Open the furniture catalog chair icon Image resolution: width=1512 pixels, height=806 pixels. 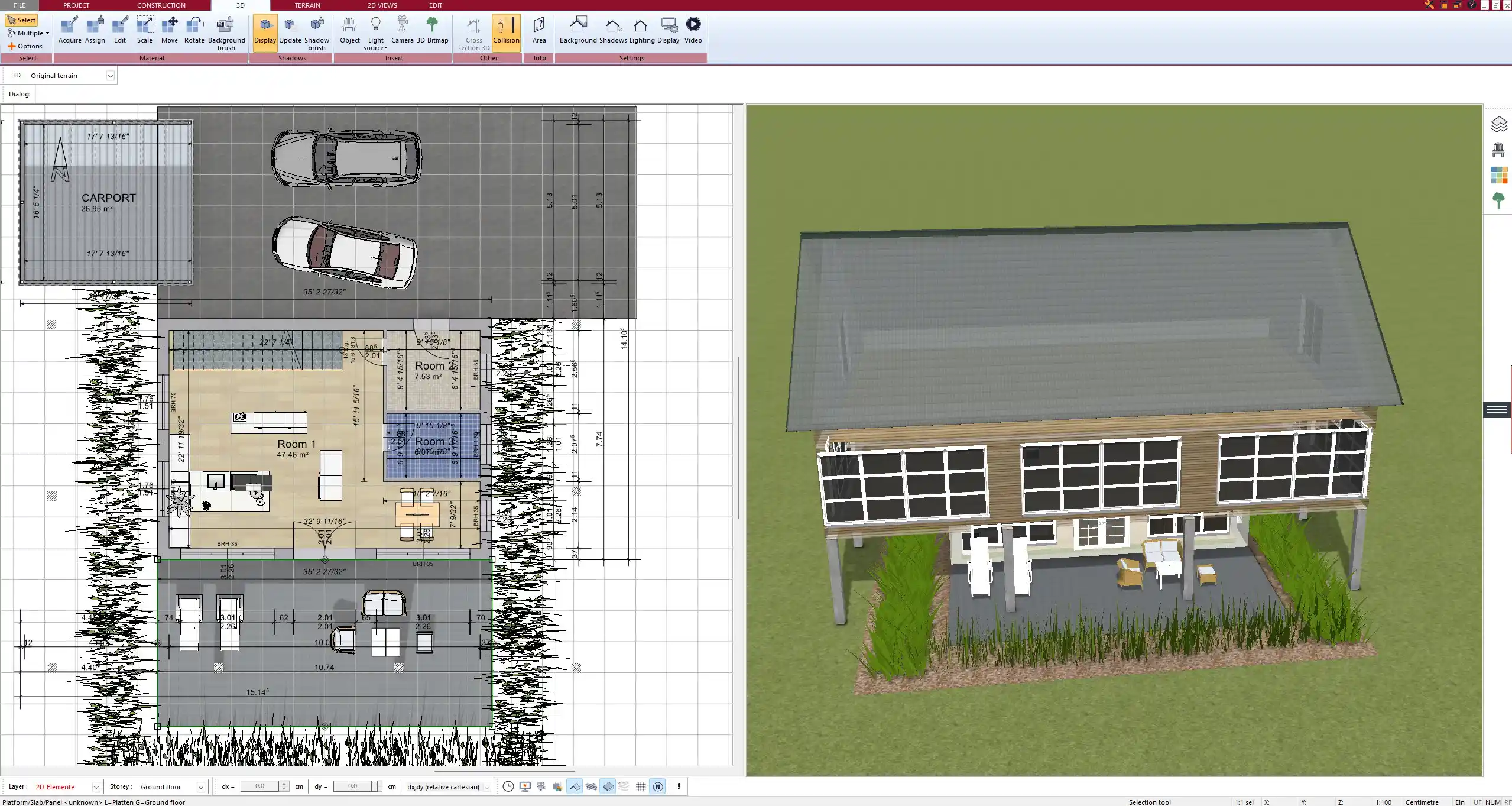[x=1498, y=150]
